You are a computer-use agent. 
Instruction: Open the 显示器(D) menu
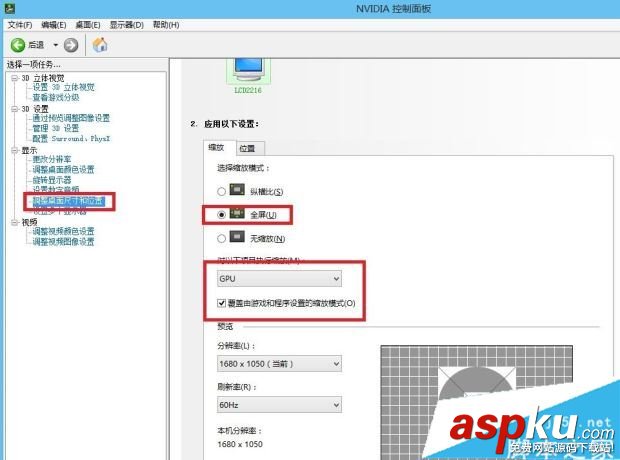(127, 25)
